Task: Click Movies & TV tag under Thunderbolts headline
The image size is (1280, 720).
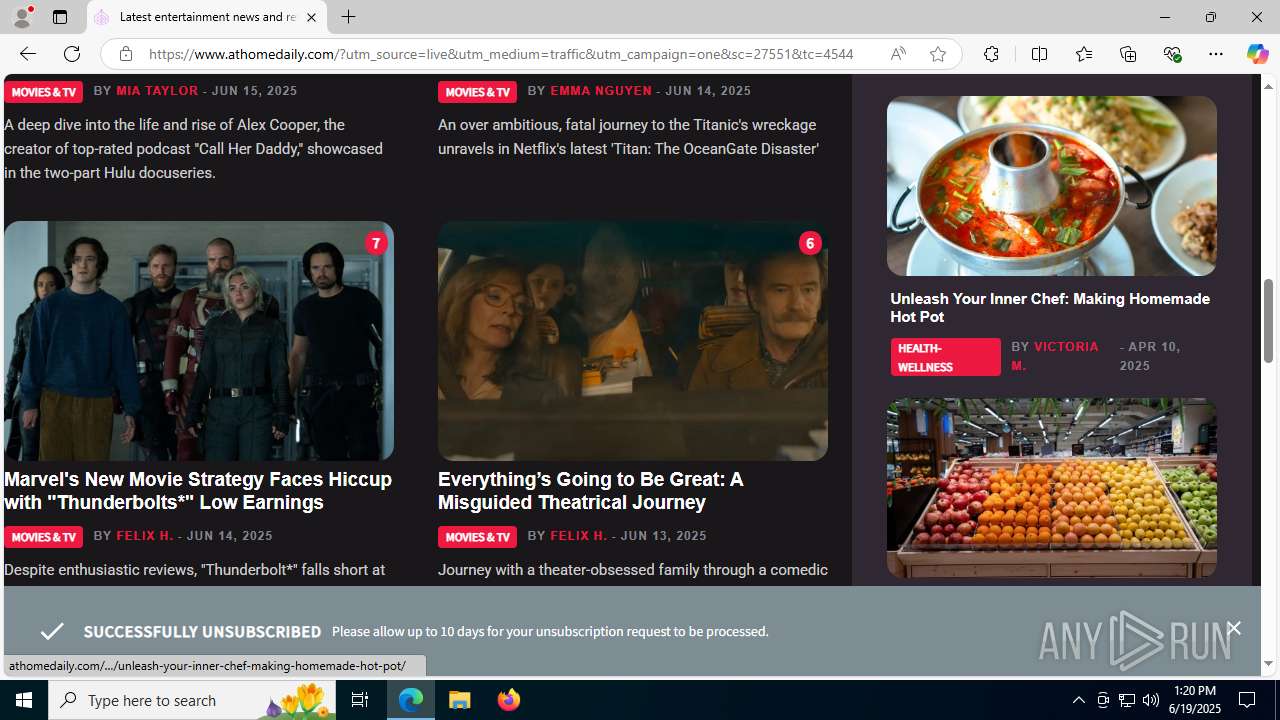Action: [x=43, y=536]
